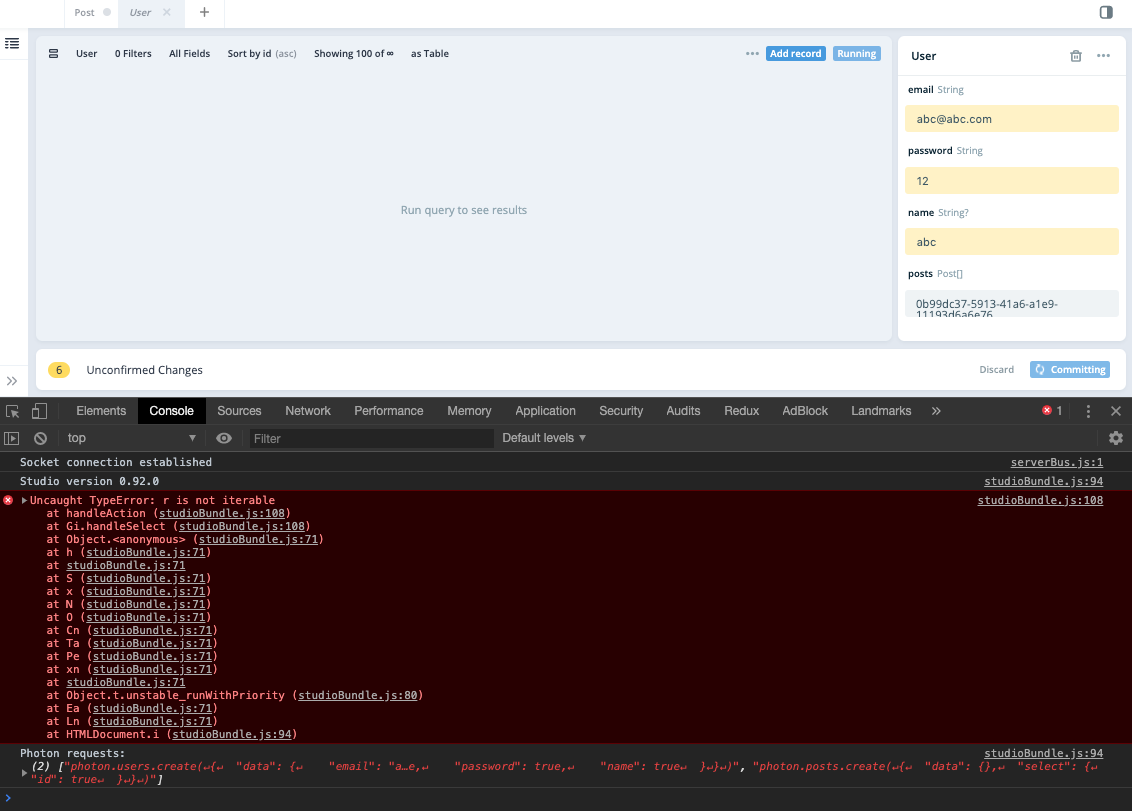1132x811 pixels.
Task: Open the Default levels dropdown
Action: (x=543, y=437)
